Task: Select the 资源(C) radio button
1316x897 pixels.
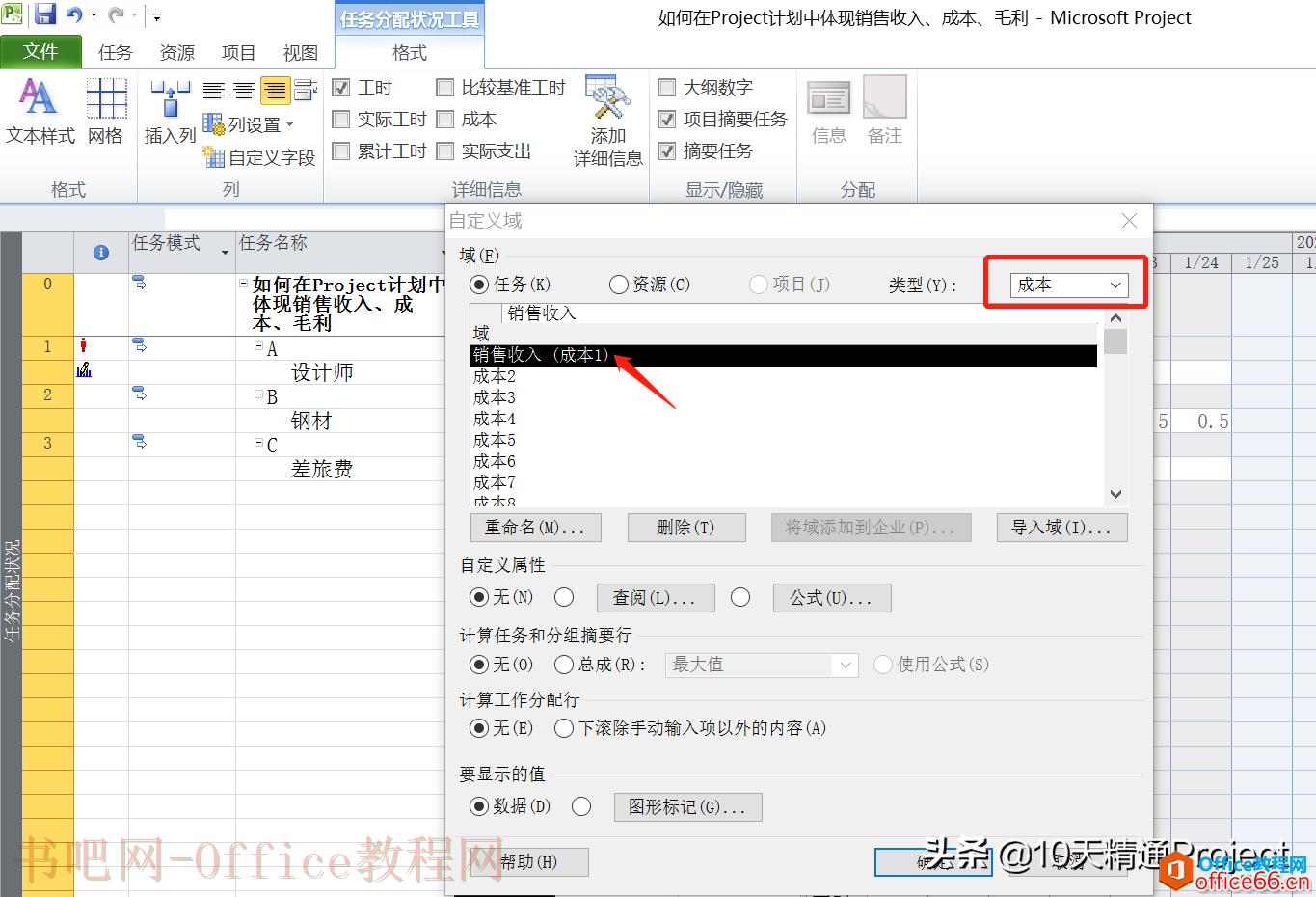Action: click(x=618, y=285)
